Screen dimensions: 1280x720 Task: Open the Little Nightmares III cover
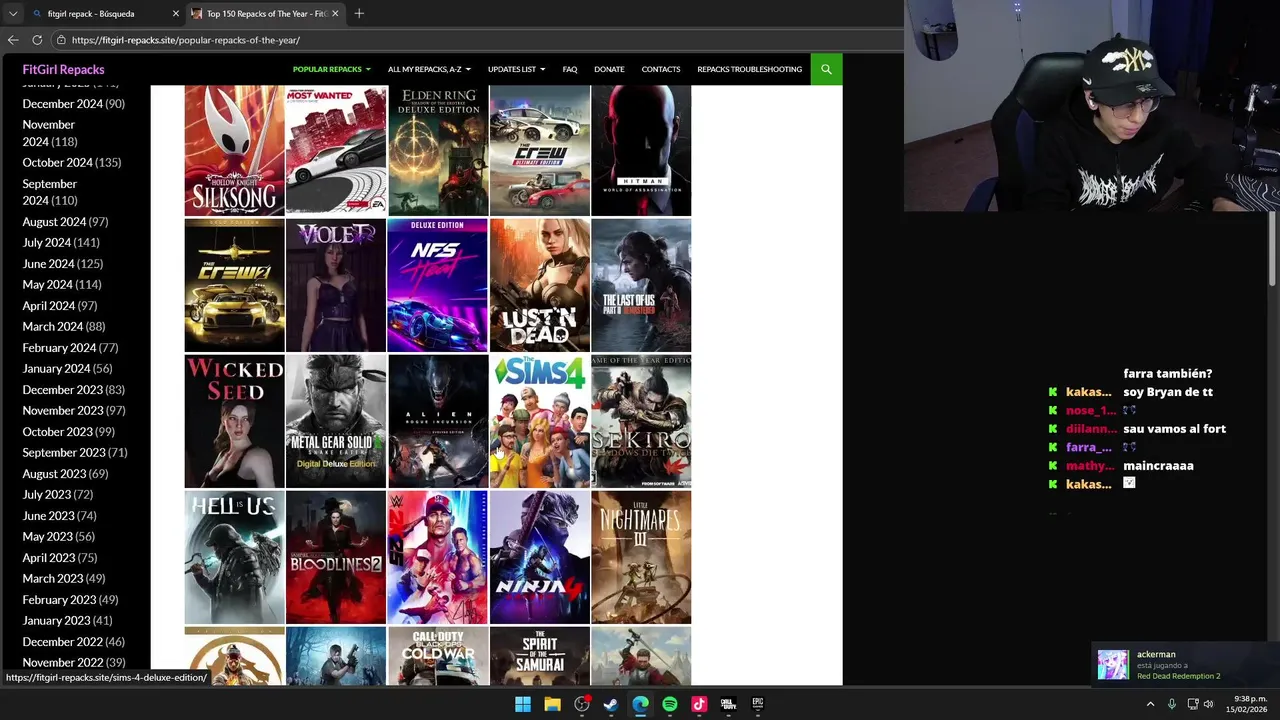point(641,557)
